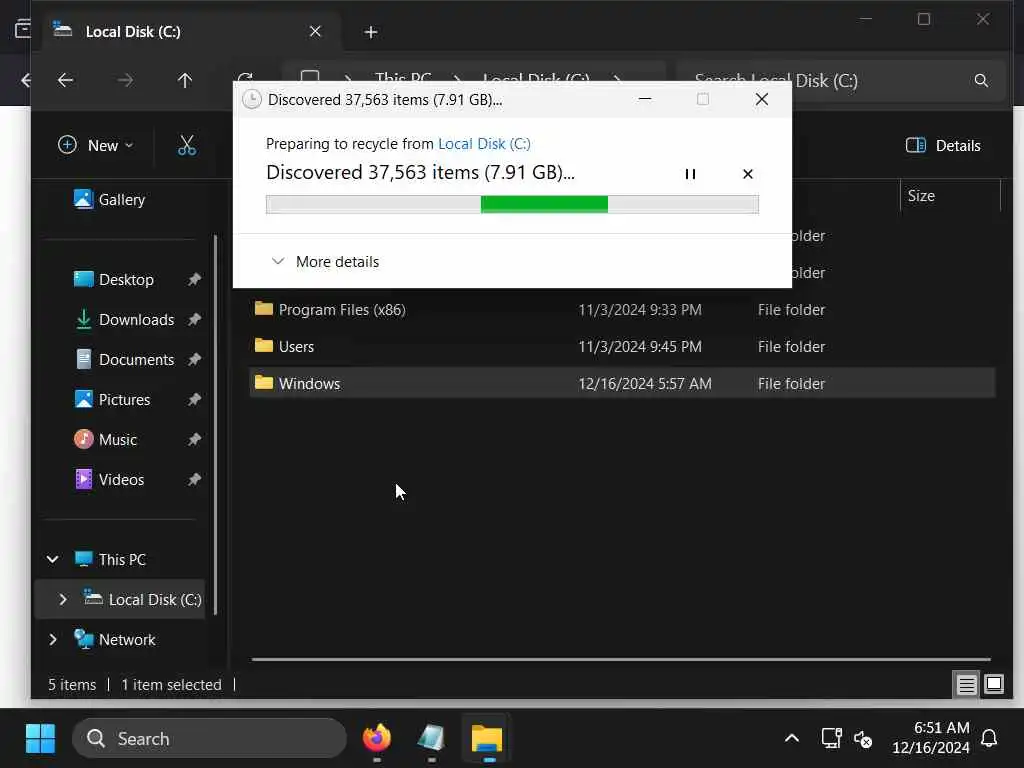Click the network status tray icon

click(x=831, y=738)
